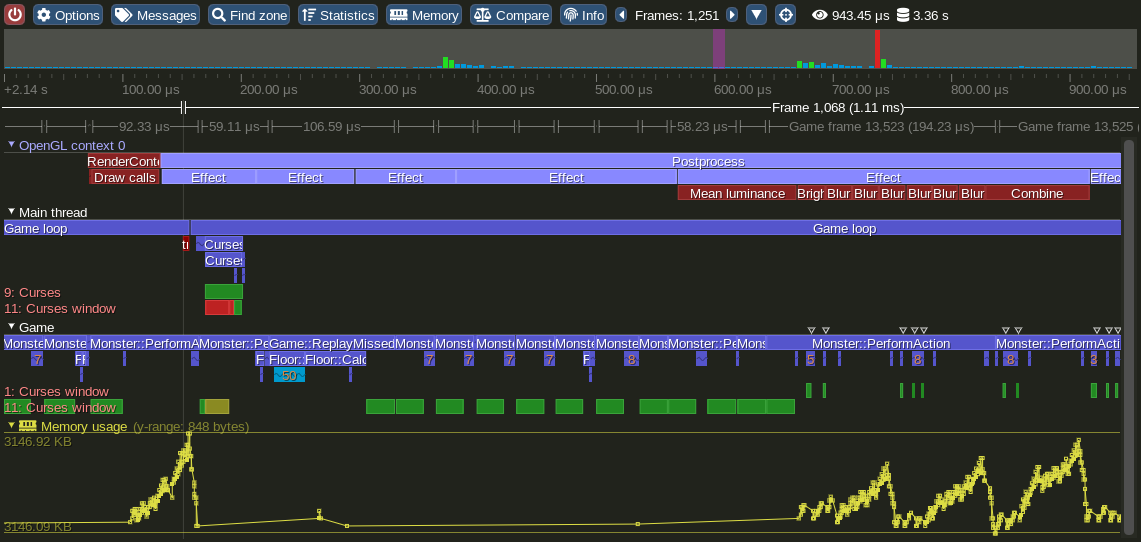Click the red power connection icon
Screen dimensions: 1141x542
[15, 15]
